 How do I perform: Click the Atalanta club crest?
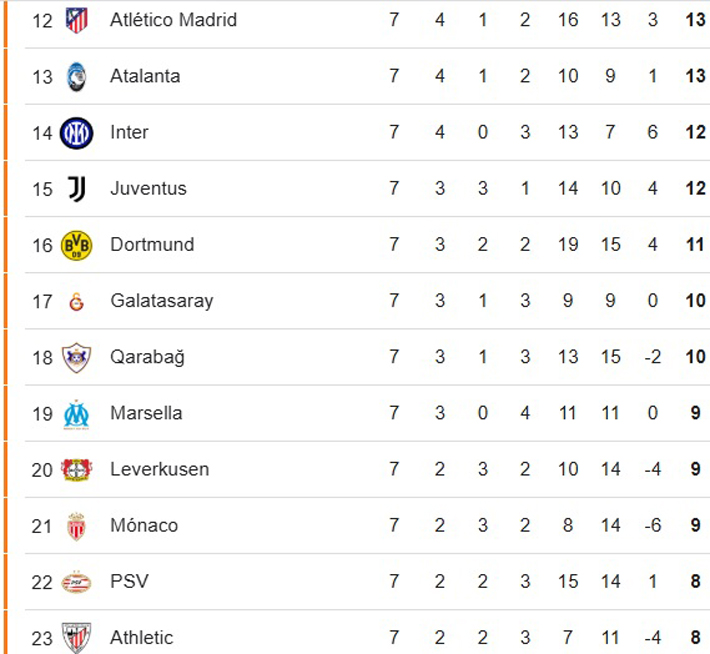[76, 76]
